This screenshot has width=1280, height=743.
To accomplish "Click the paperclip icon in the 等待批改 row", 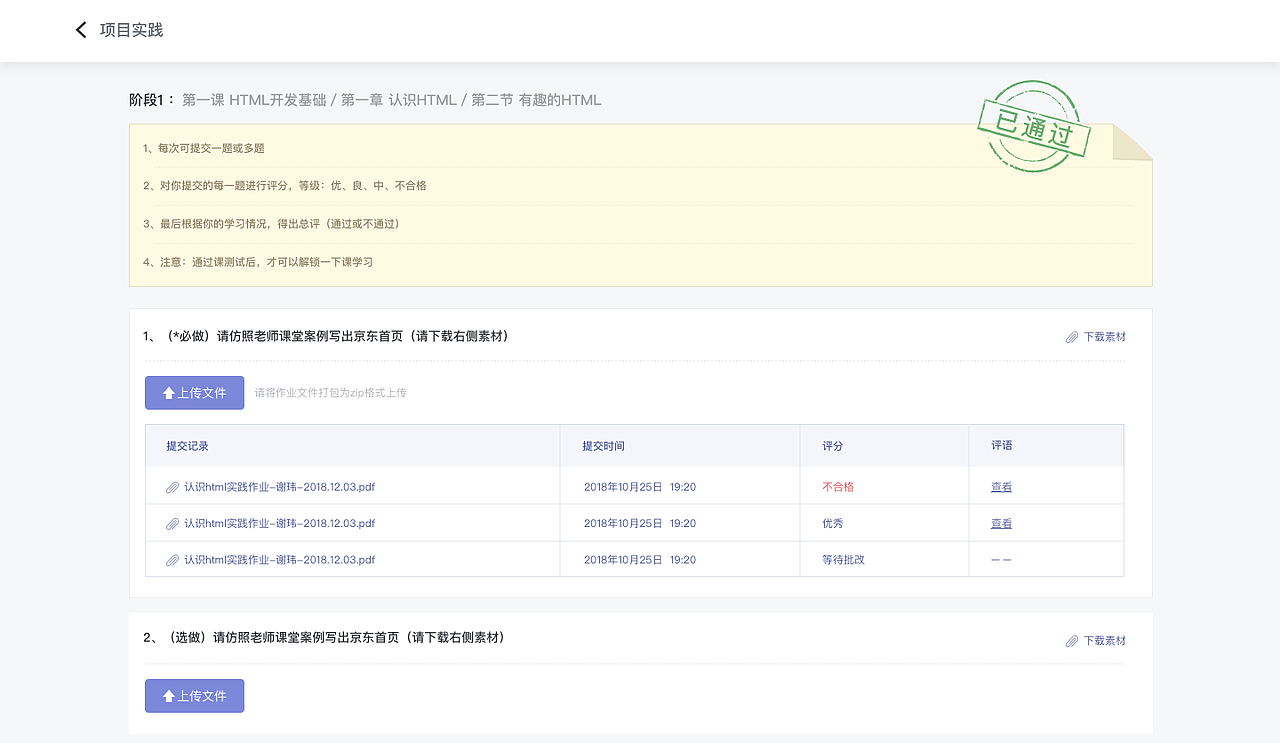I will pos(172,560).
